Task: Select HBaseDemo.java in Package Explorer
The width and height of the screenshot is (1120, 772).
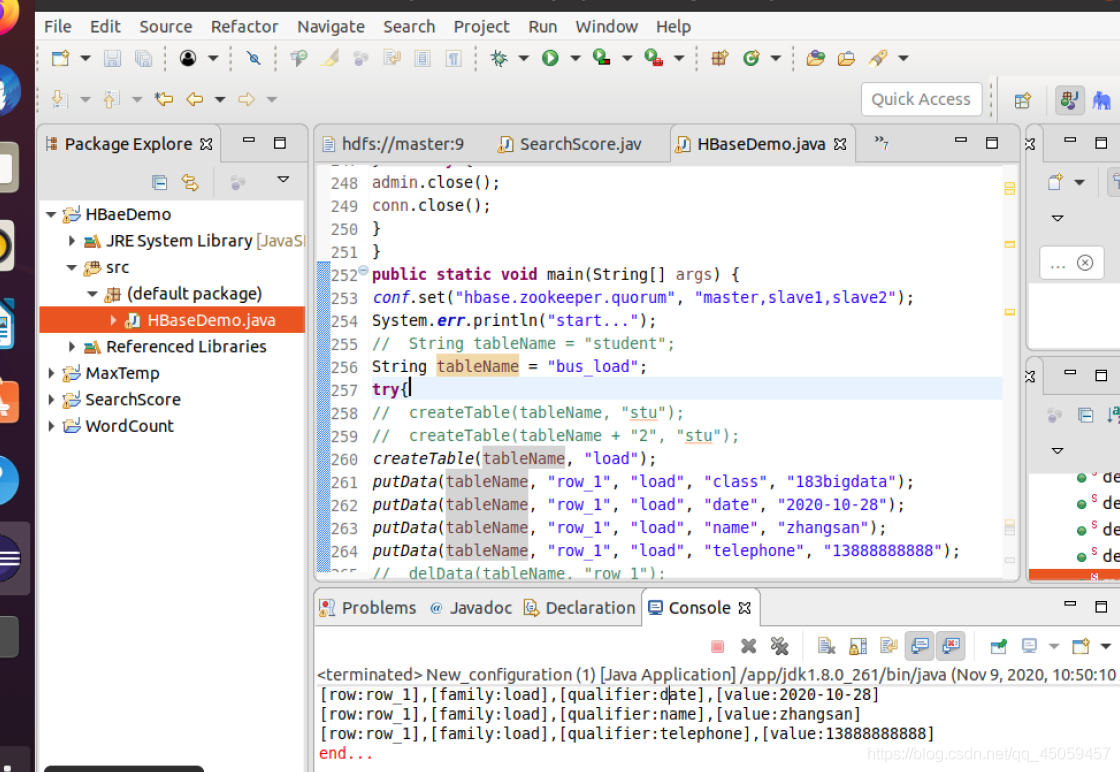Action: pos(172,320)
